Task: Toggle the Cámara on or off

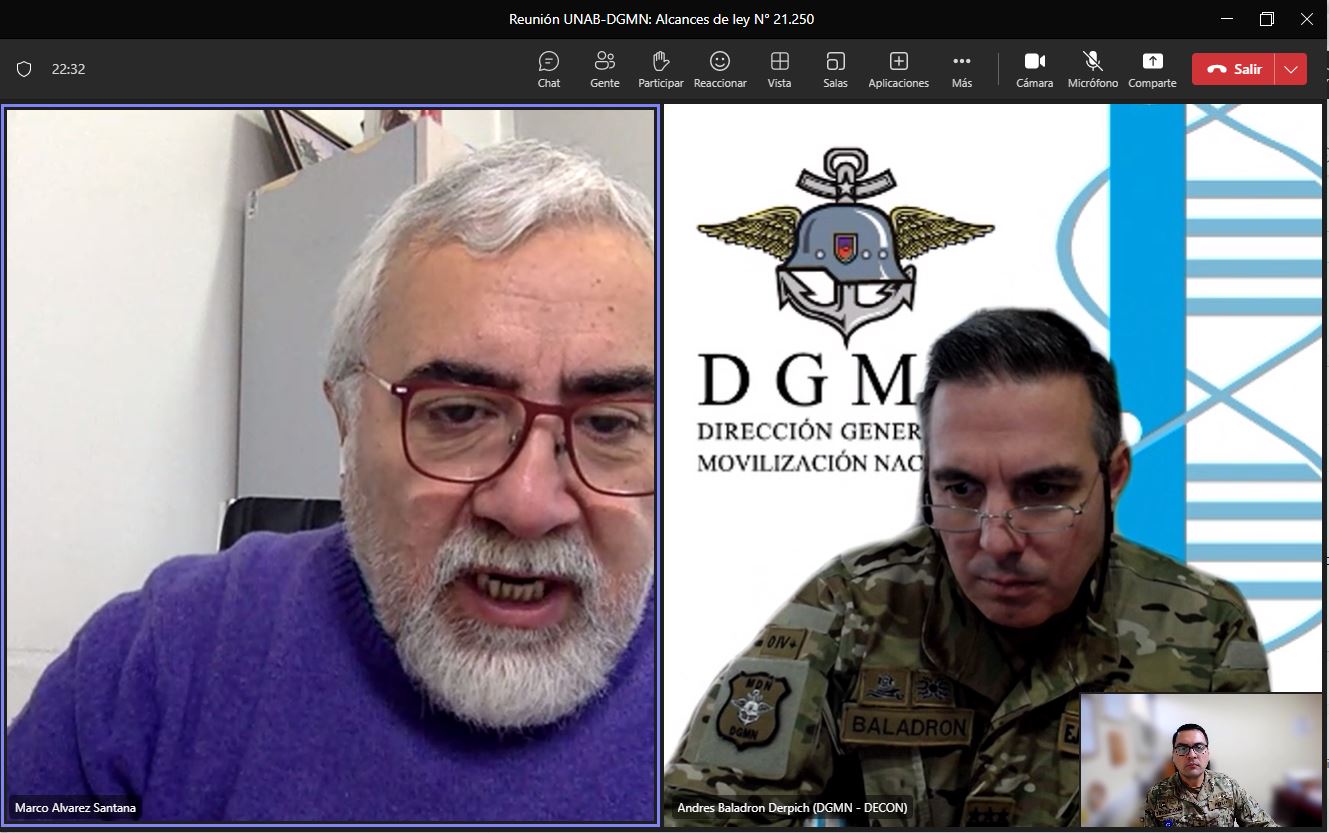Action: 1034,69
